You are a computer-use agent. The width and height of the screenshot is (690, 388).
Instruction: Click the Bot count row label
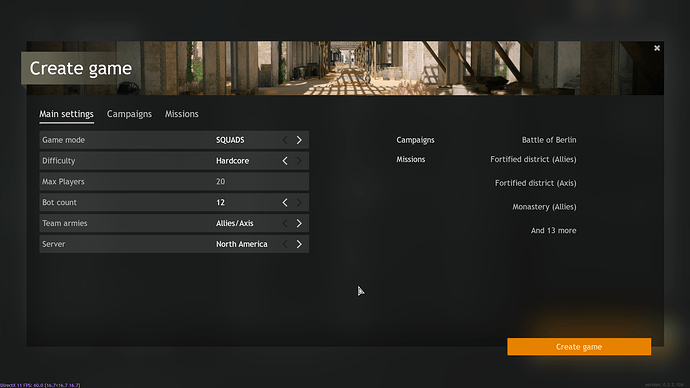pos(59,202)
